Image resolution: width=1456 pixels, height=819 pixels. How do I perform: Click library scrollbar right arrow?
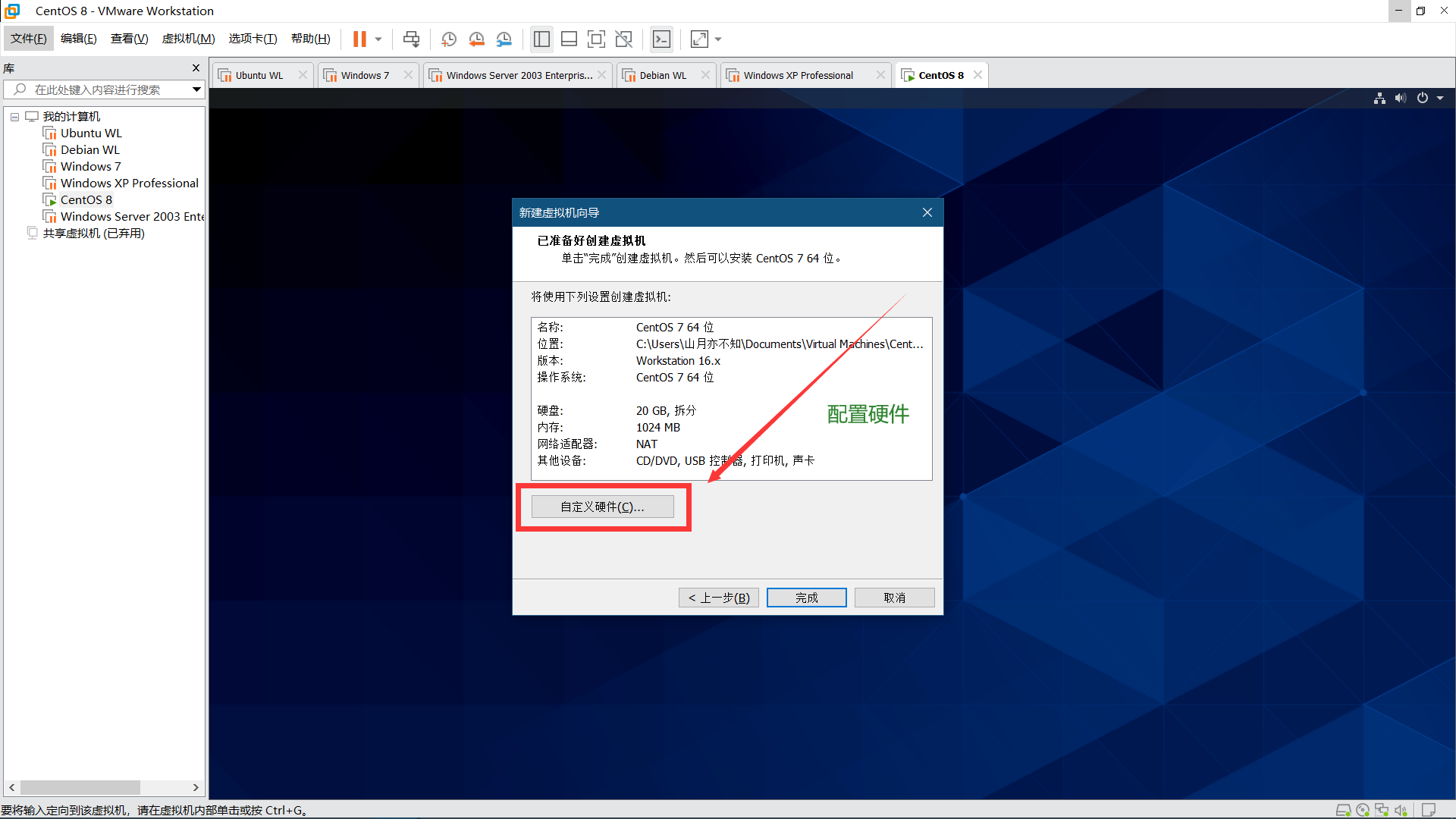(196, 787)
